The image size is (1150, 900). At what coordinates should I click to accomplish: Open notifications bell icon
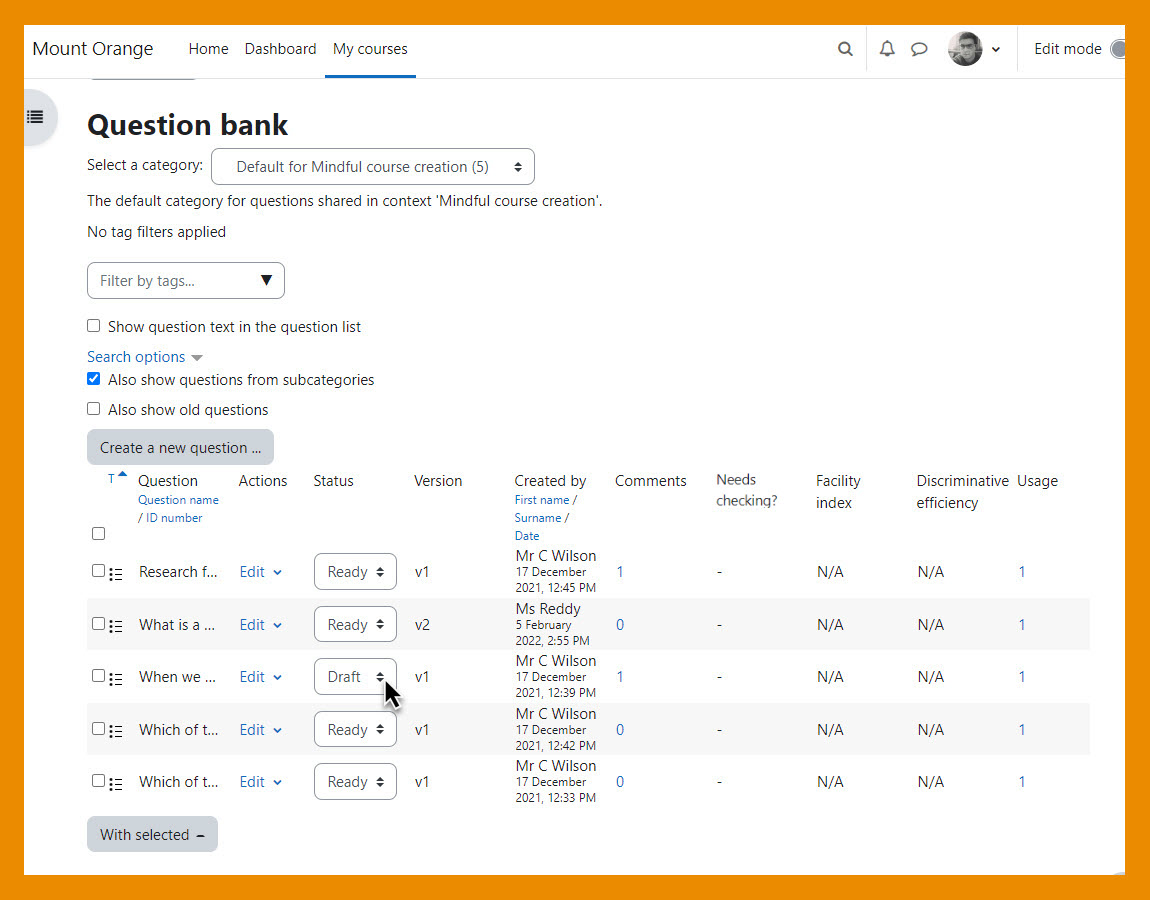pyautogui.click(x=887, y=49)
